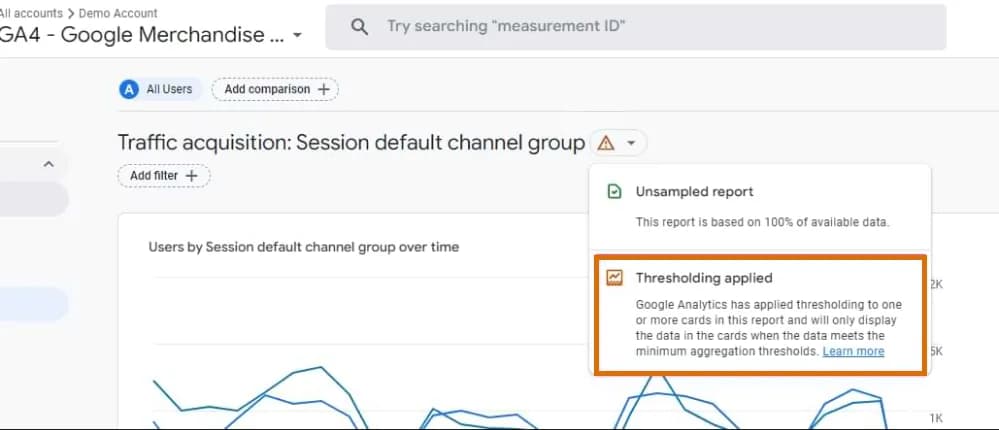Click the search magnifier icon
The image size is (999, 430).
click(x=359, y=27)
